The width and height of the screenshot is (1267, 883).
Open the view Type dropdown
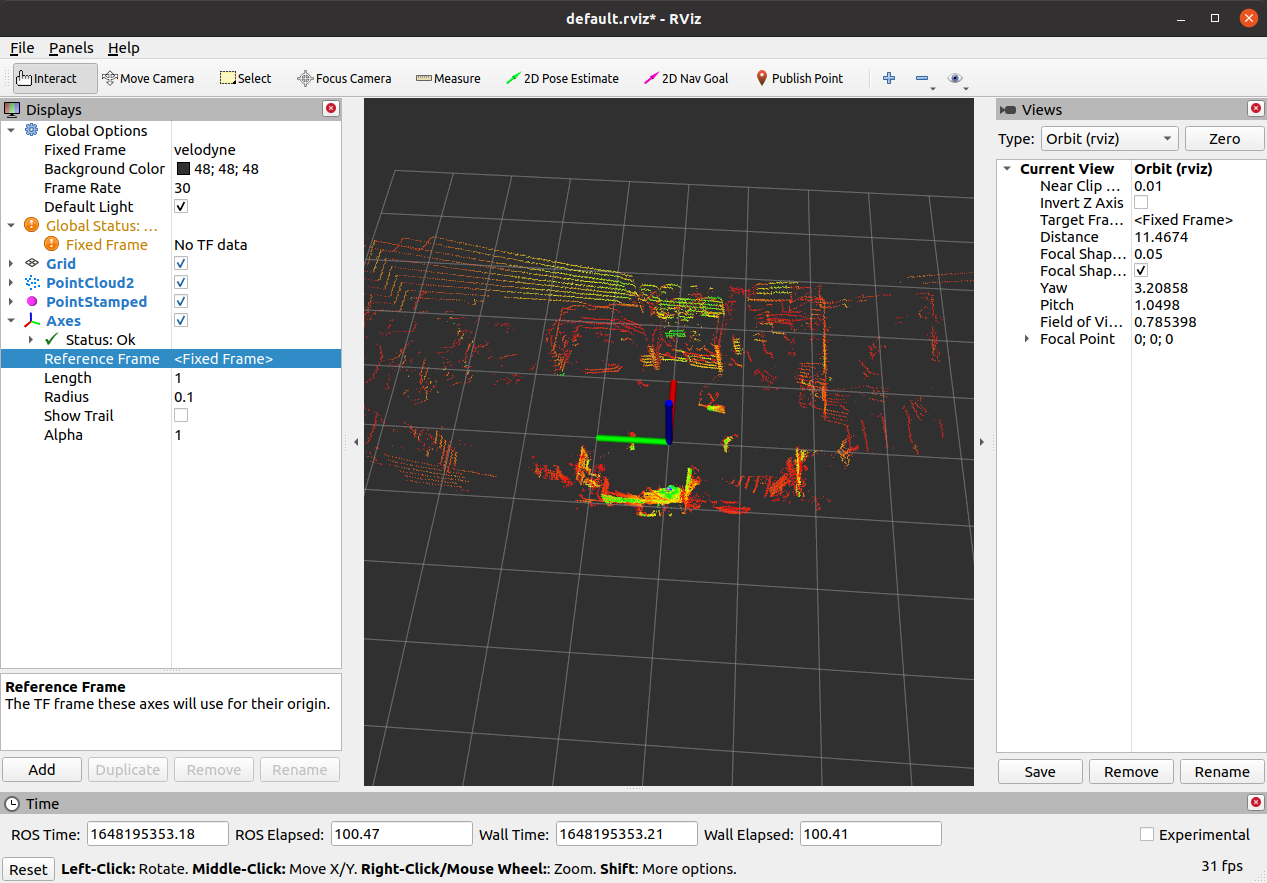pyautogui.click(x=1109, y=139)
